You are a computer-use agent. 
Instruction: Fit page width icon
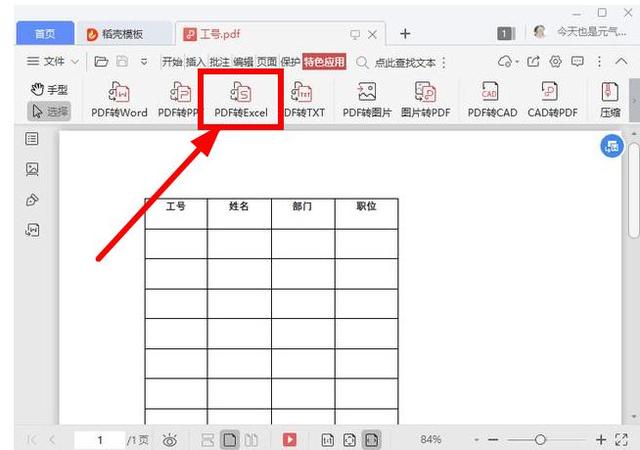(x=371, y=440)
